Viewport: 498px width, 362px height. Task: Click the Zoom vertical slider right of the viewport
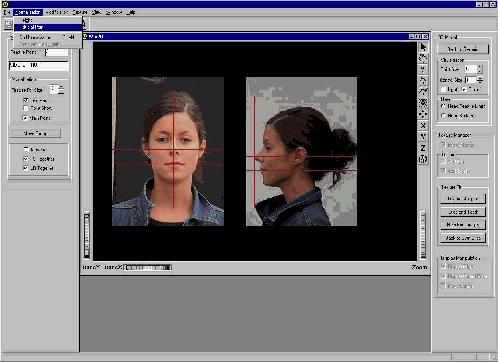coord(423,235)
